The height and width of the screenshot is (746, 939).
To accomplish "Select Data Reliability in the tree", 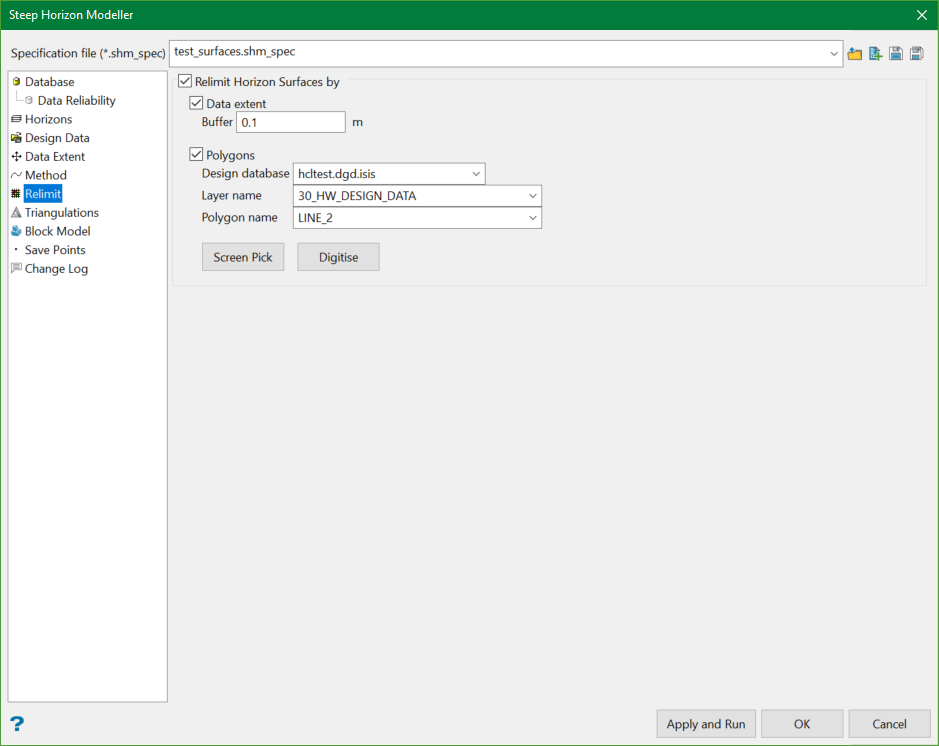I will click(x=76, y=101).
